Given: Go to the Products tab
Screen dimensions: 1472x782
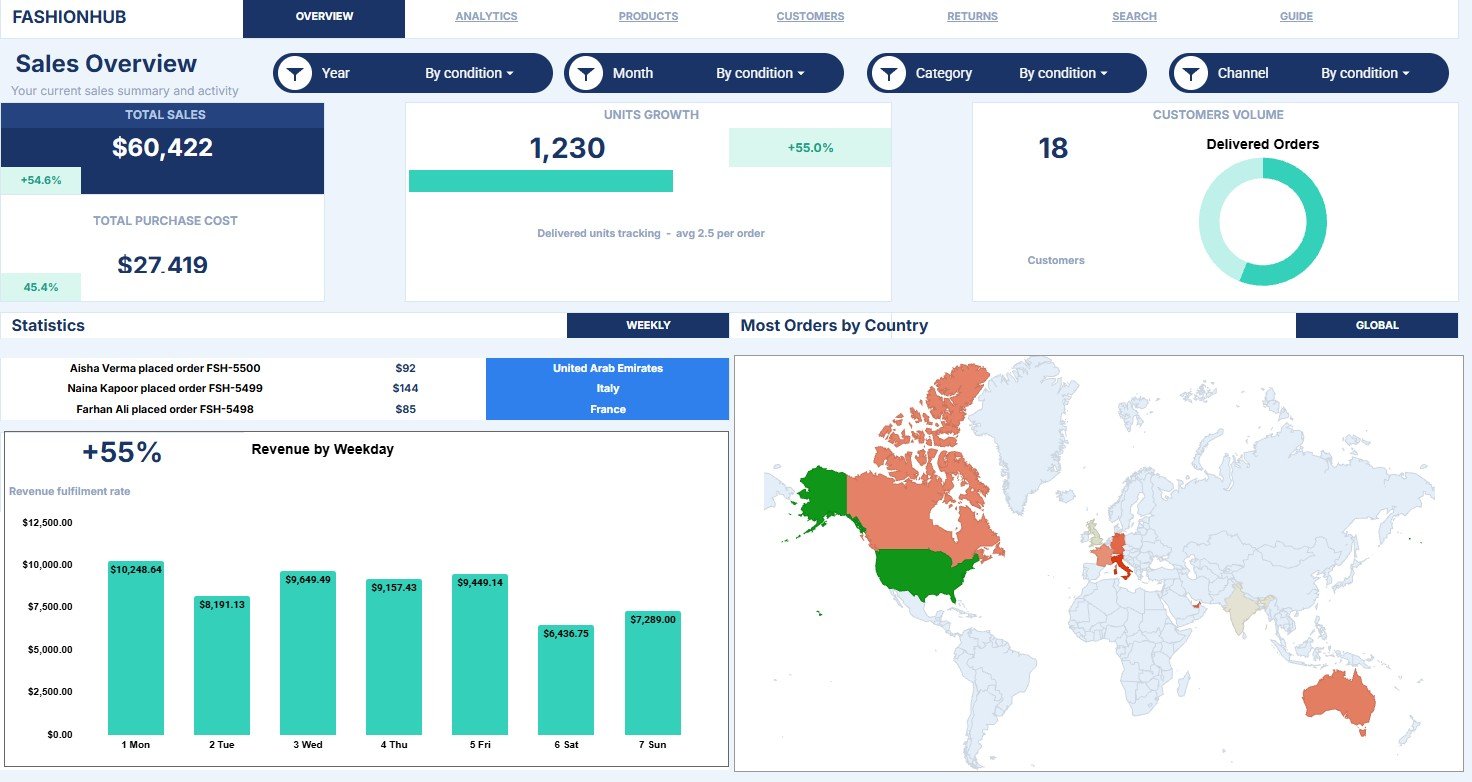Looking at the screenshot, I should point(648,17).
